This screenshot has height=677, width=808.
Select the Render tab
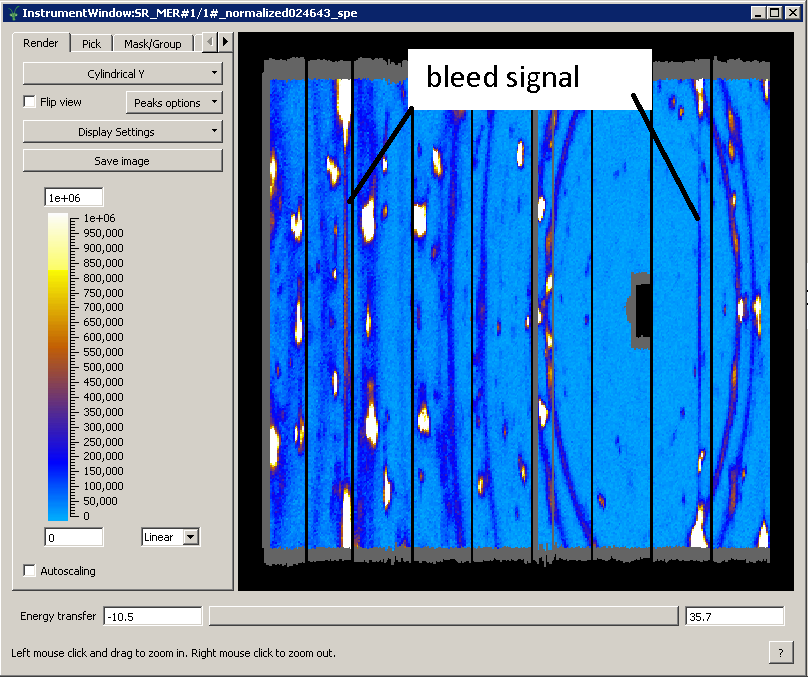pyautogui.click(x=41, y=43)
